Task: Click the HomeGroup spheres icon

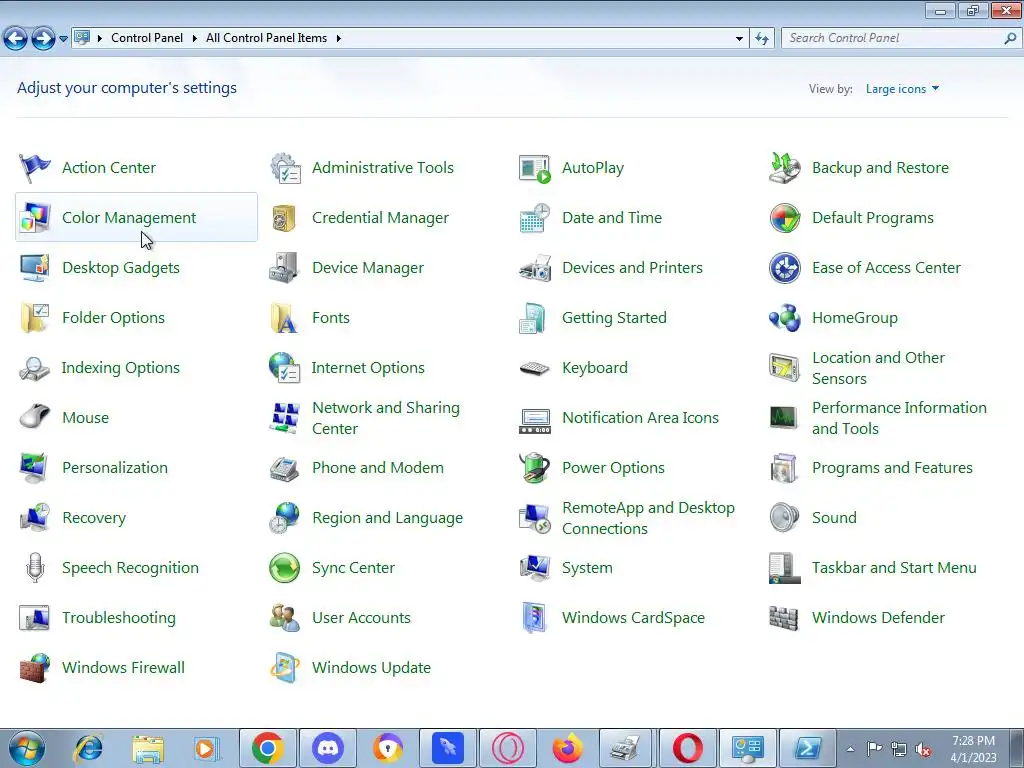Action: [784, 317]
